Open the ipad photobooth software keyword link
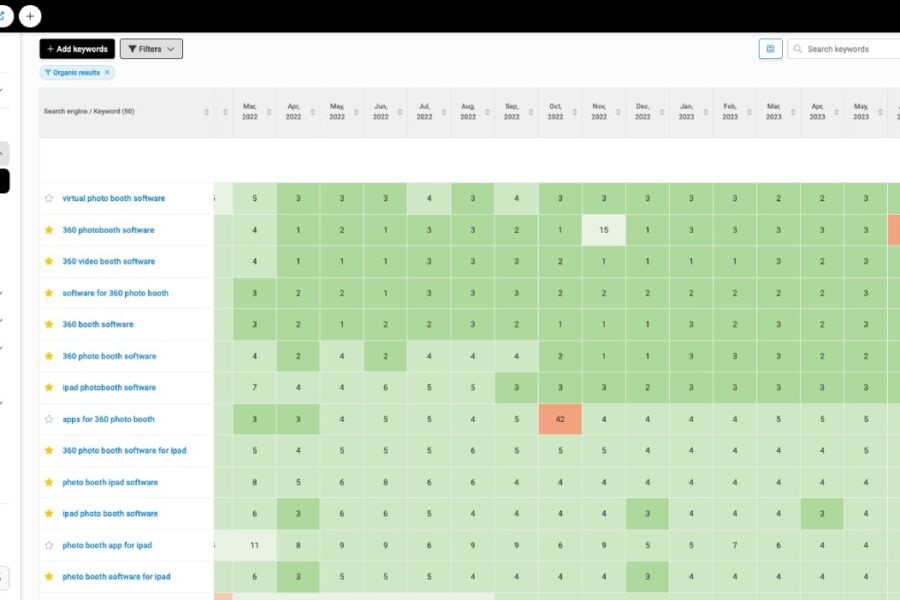This screenshot has height=600, width=900. coord(108,388)
